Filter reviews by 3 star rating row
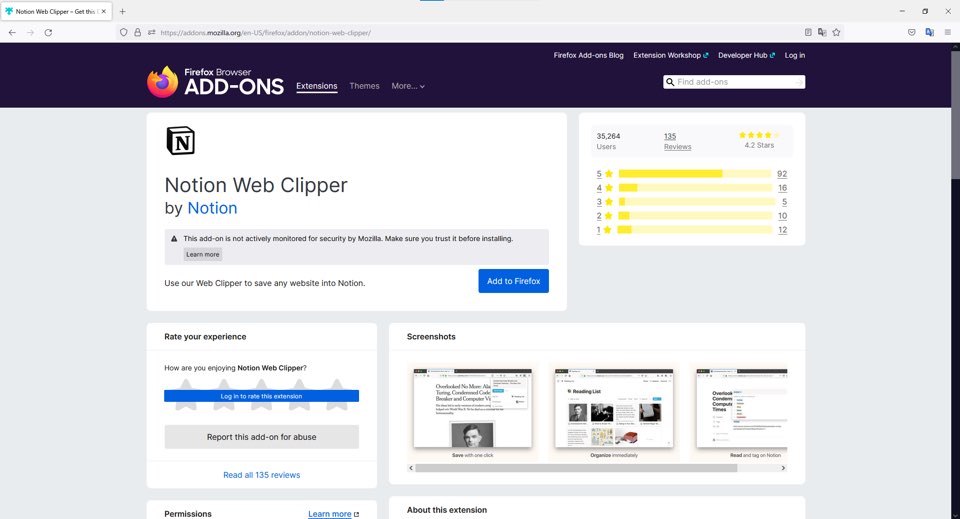 692,202
